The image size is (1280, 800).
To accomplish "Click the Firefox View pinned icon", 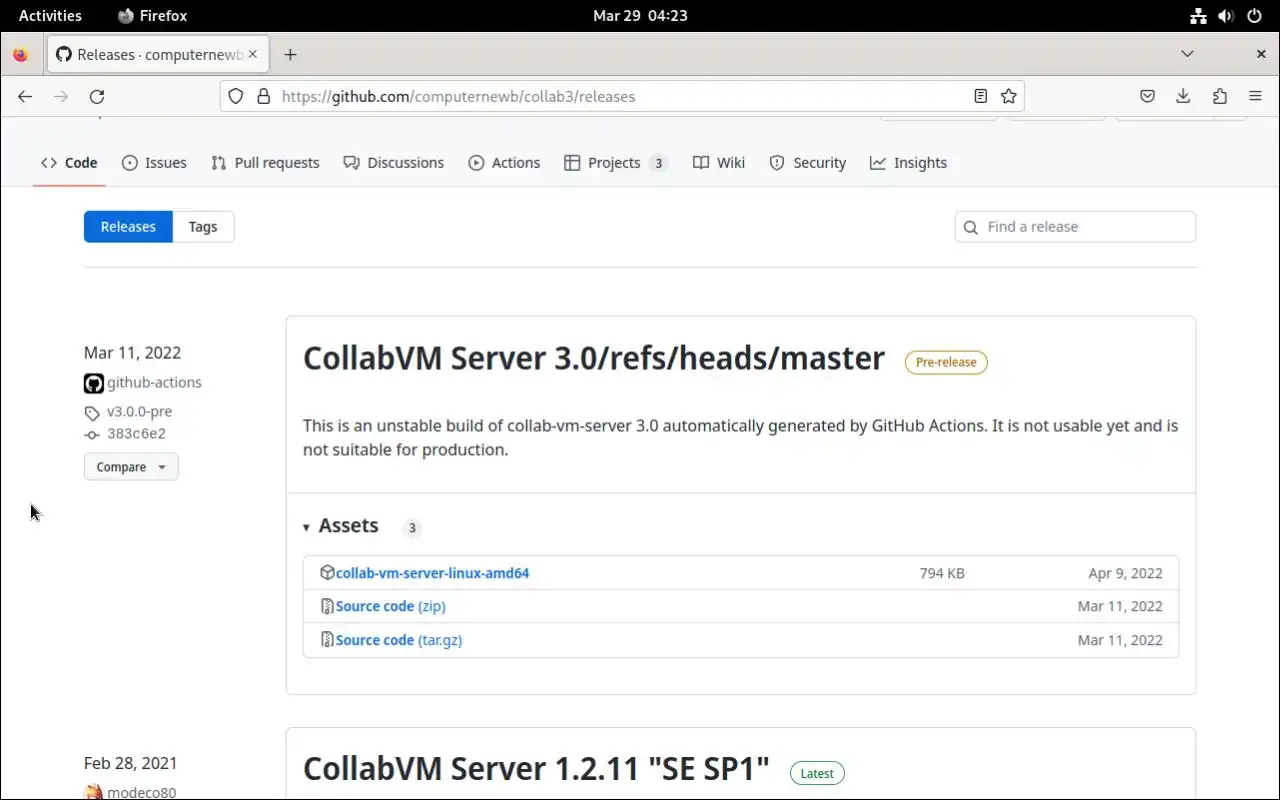I will pos(21,54).
